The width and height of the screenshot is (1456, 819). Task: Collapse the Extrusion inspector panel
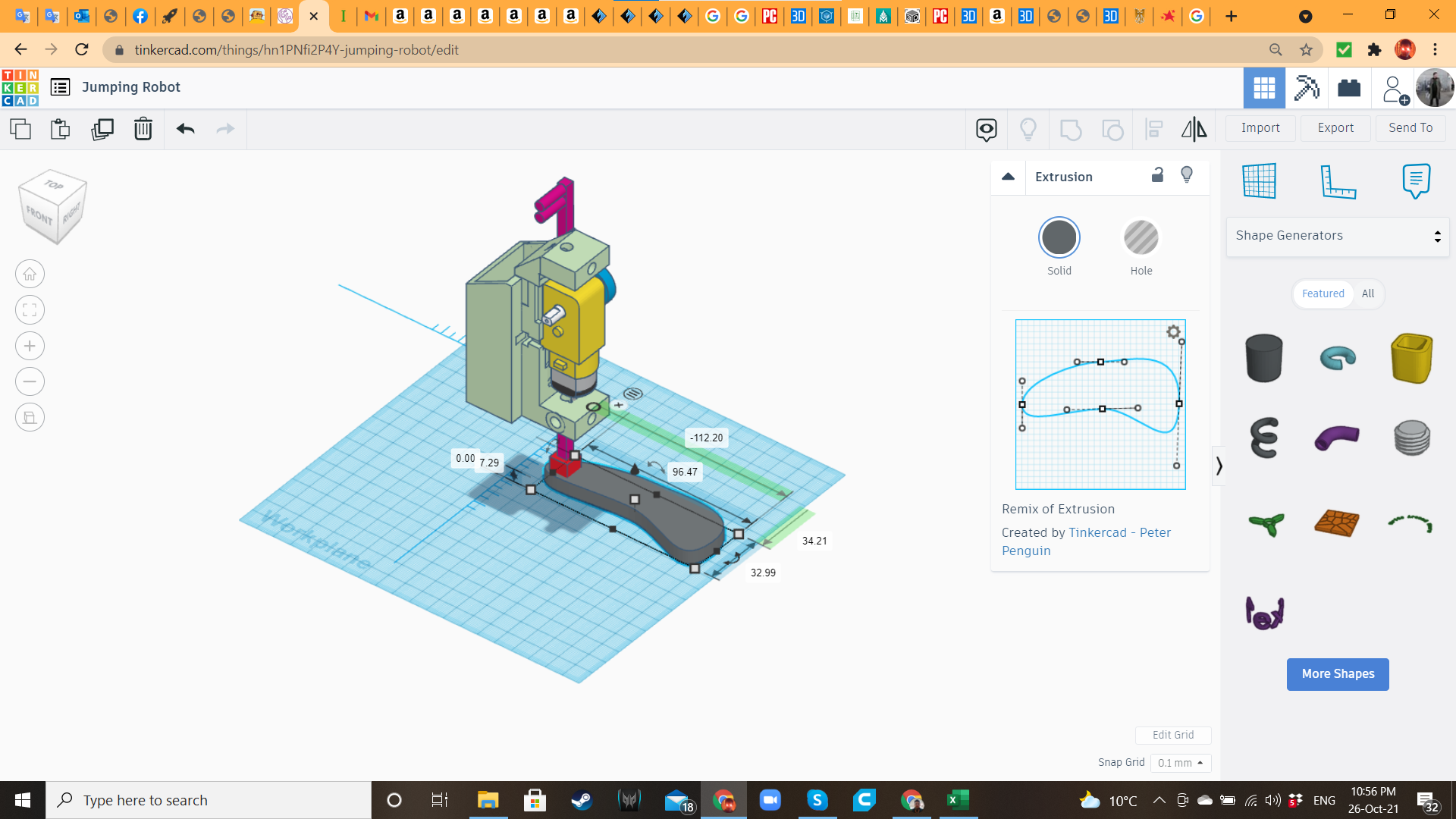tap(1008, 177)
